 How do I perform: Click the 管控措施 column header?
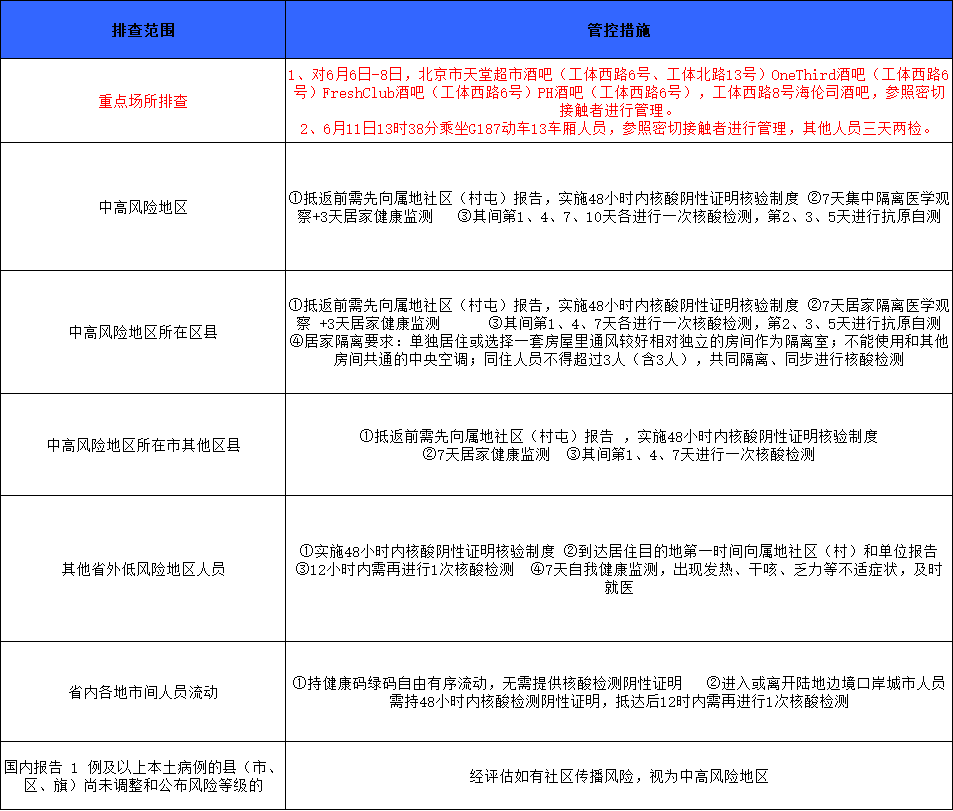click(619, 30)
